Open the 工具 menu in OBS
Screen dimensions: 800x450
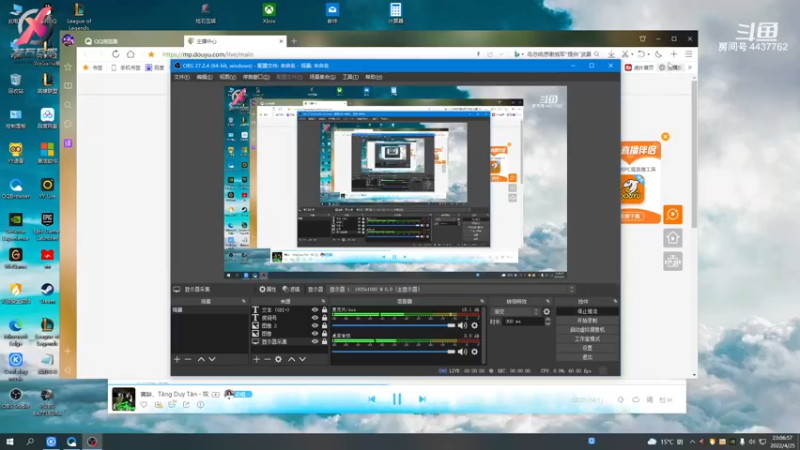tap(350, 77)
